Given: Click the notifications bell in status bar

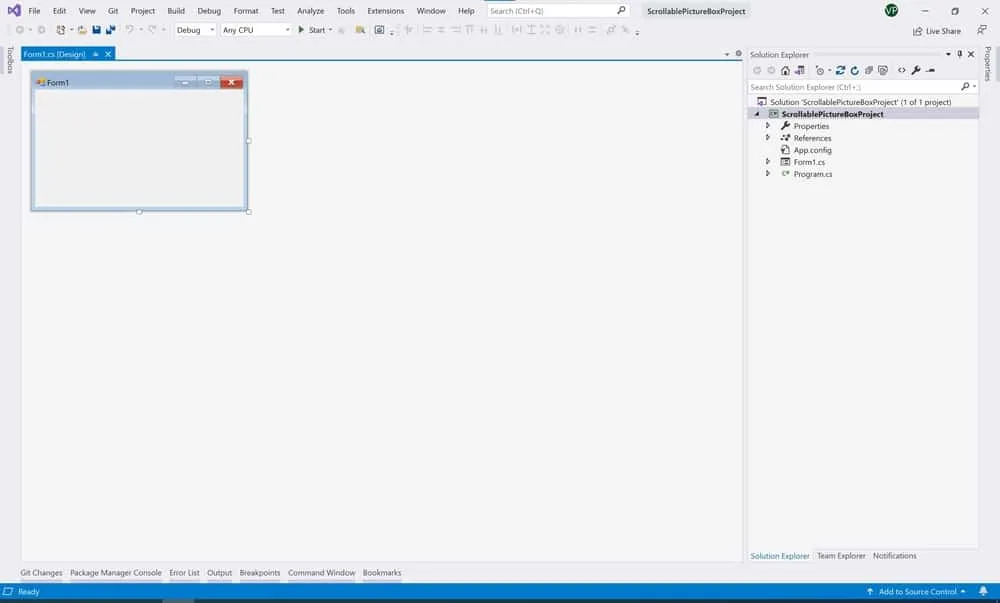Looking at the screenshot, I should pos(983,592).
